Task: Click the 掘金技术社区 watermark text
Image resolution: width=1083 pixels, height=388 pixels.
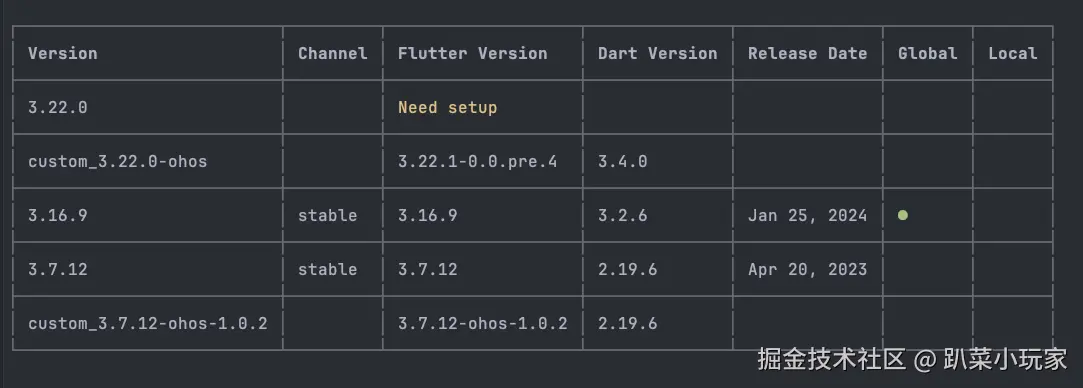Action: 831,360
